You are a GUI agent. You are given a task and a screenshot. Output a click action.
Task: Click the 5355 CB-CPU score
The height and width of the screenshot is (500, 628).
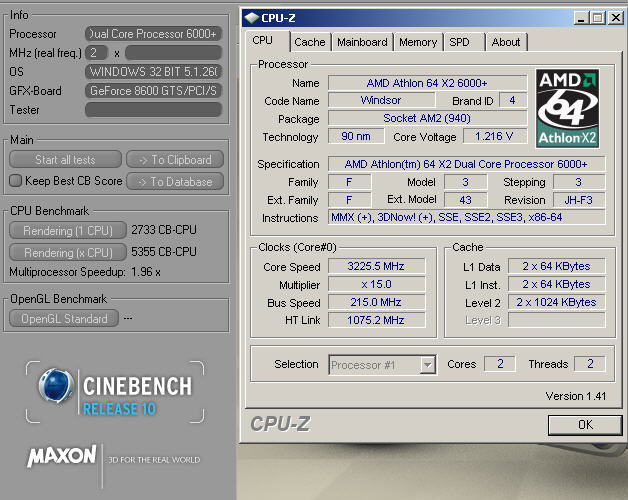tap(164, 252)
